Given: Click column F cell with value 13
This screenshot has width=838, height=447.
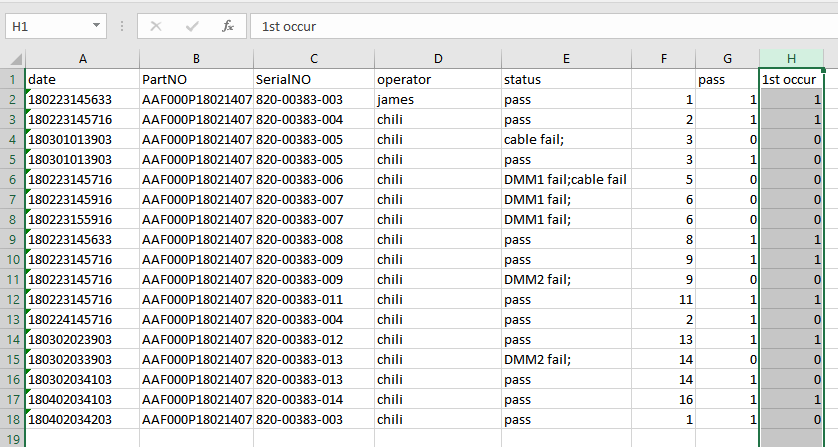Looking at the screenshot, I should [x=663, y=340].
